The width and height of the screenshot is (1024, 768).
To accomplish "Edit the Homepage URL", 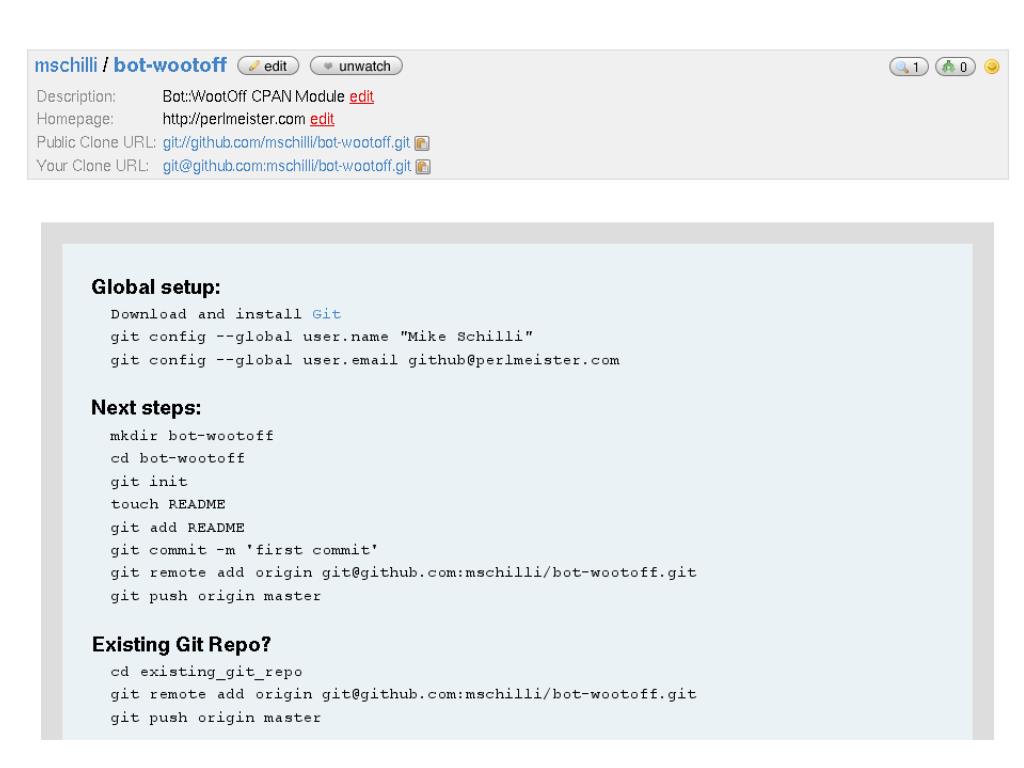I will (322, 119).
